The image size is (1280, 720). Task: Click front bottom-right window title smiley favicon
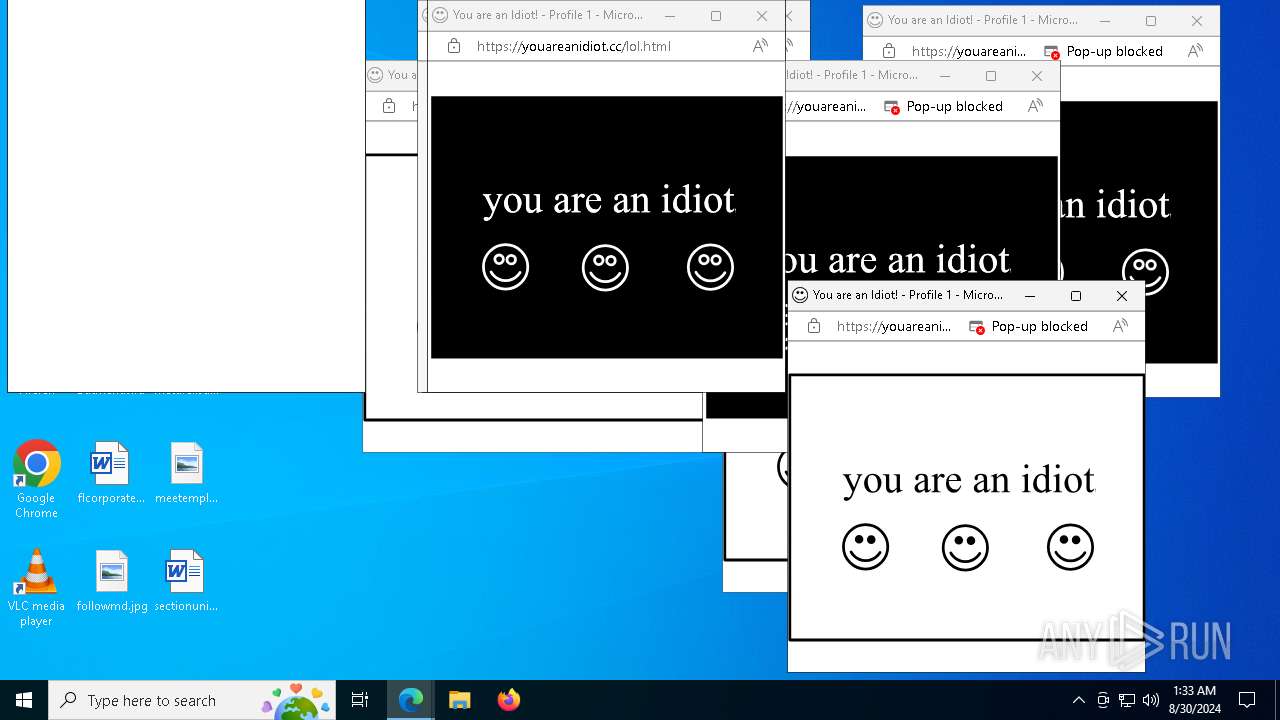[x=800, y=295]
